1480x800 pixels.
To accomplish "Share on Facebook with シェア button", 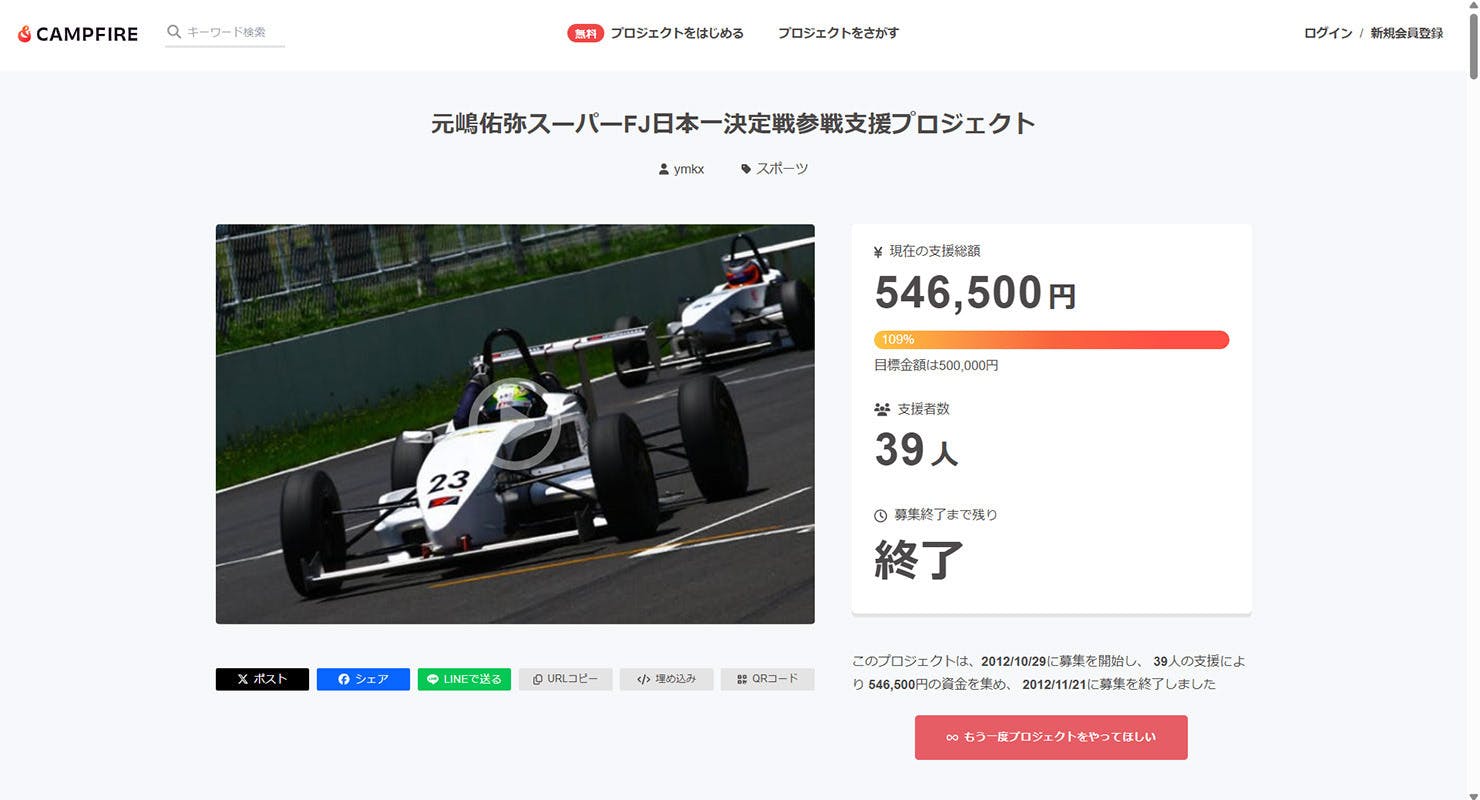I will pos(363,679).
